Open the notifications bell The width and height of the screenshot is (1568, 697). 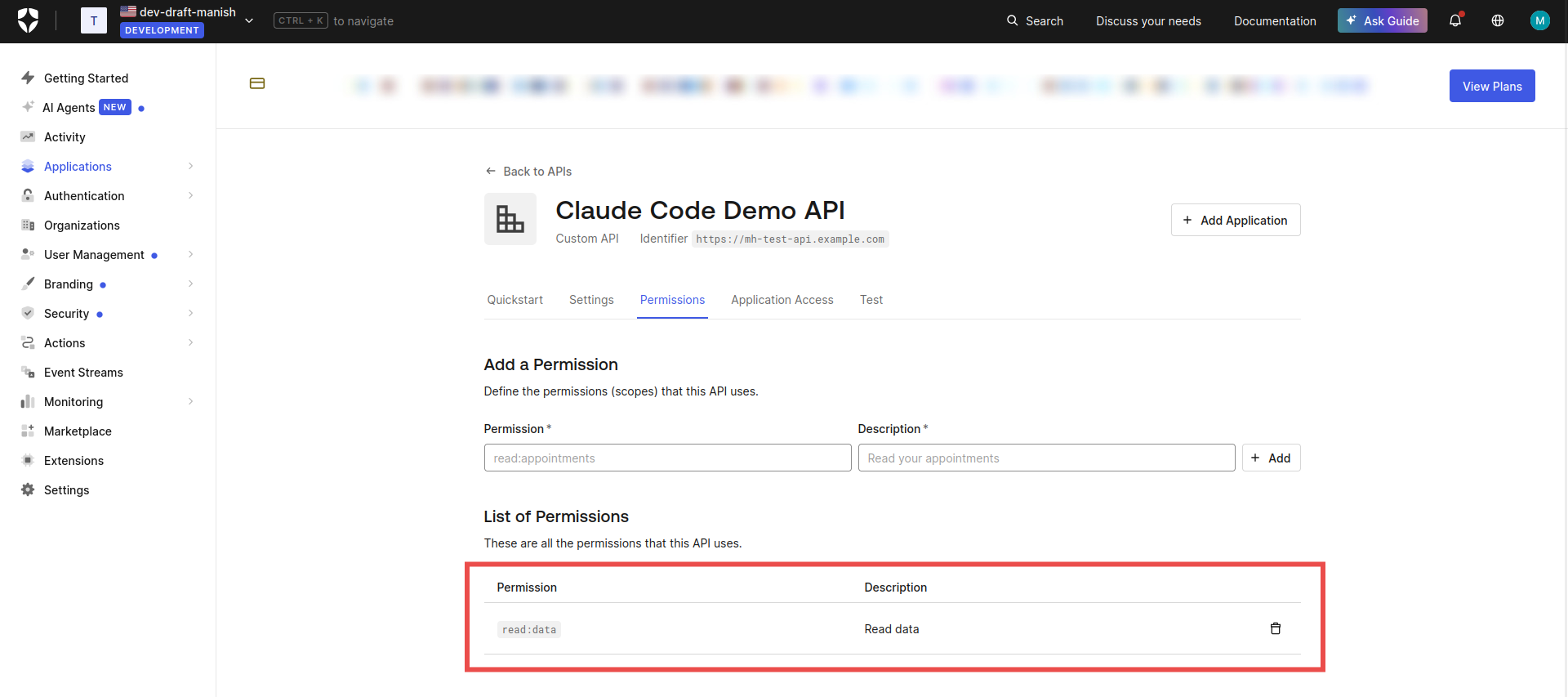(x=1455, y=20)
